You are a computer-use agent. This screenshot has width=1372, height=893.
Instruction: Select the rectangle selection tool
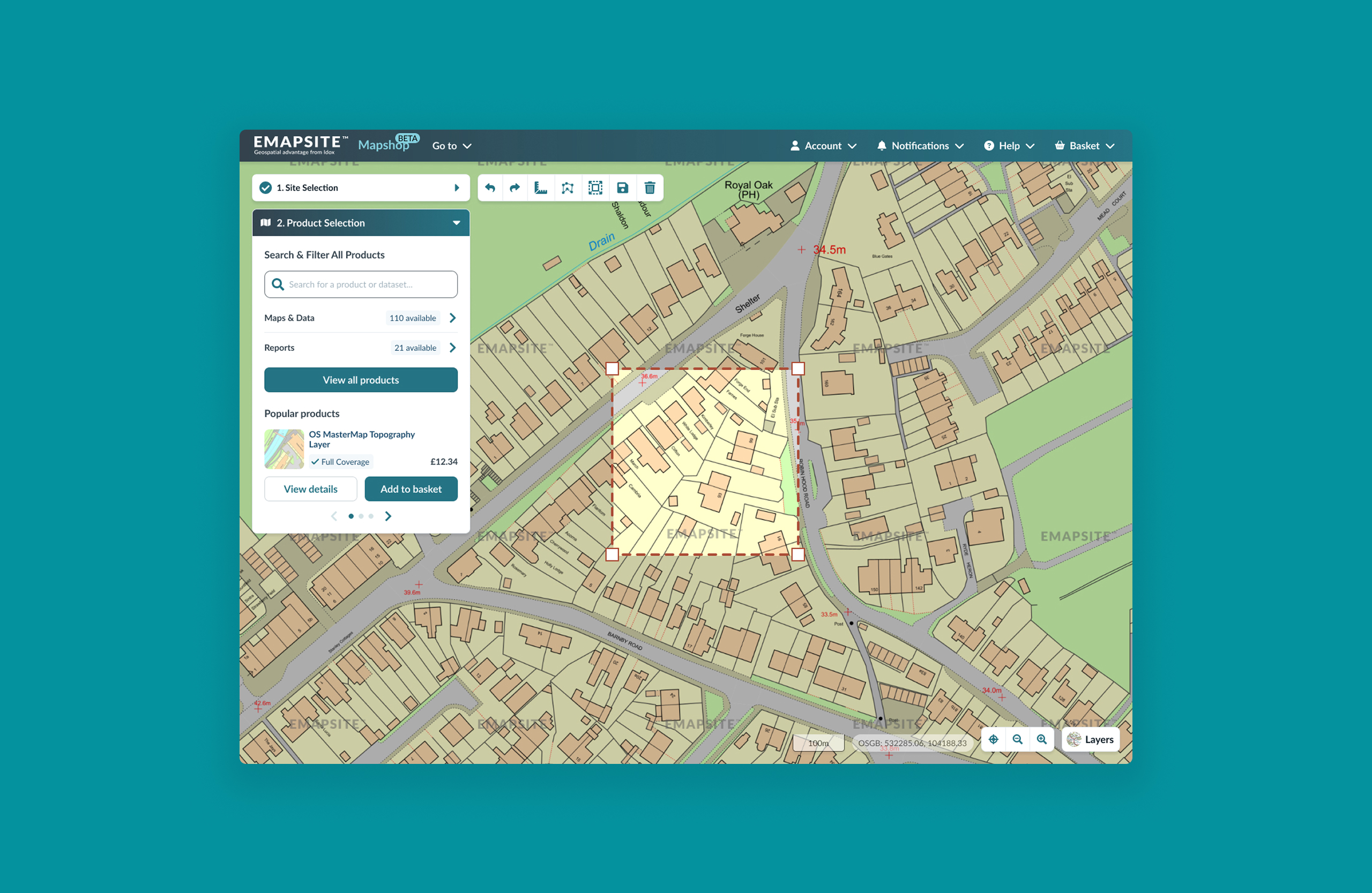595,188
